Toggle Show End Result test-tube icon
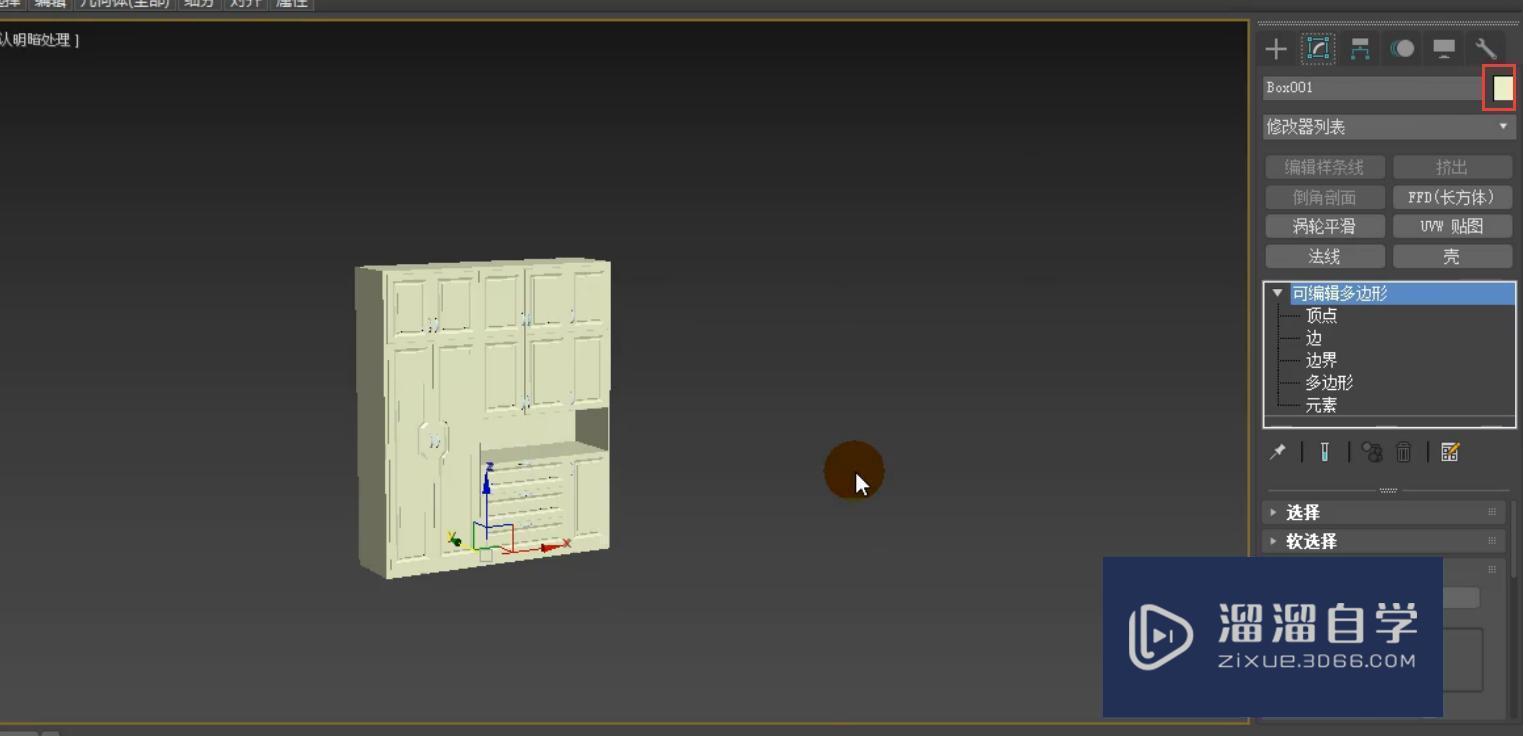 point(1324,452)
